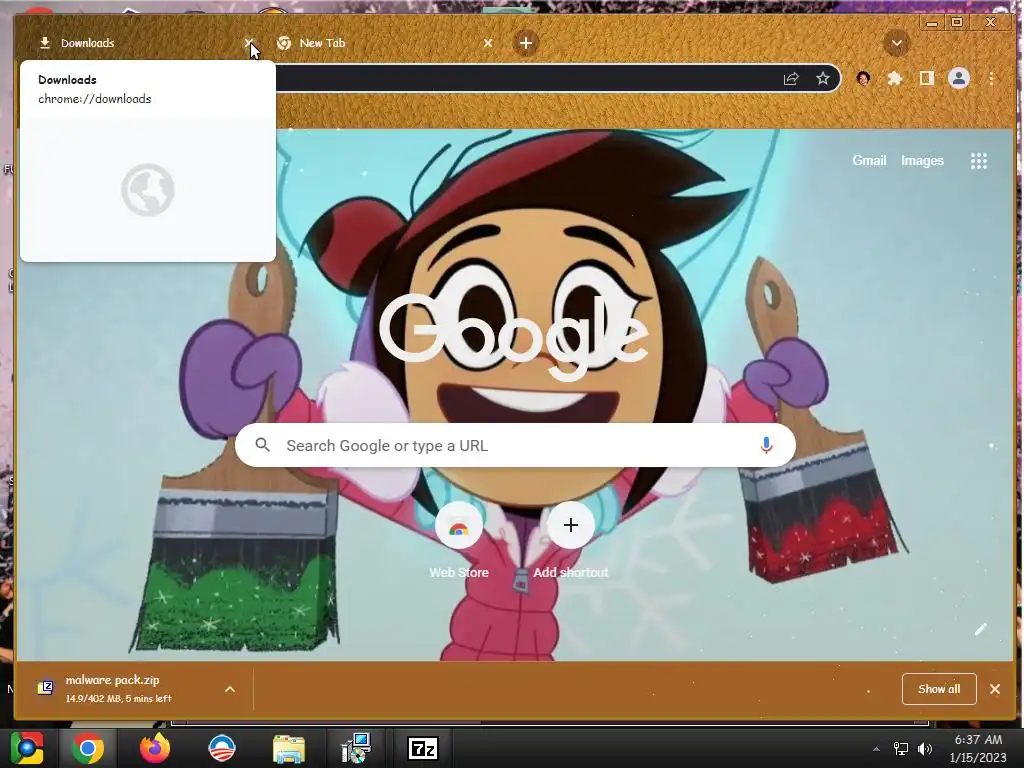The height and width of the screenshot is (768, 1024).
Task: Click the network tray icon
Action: 901,749
